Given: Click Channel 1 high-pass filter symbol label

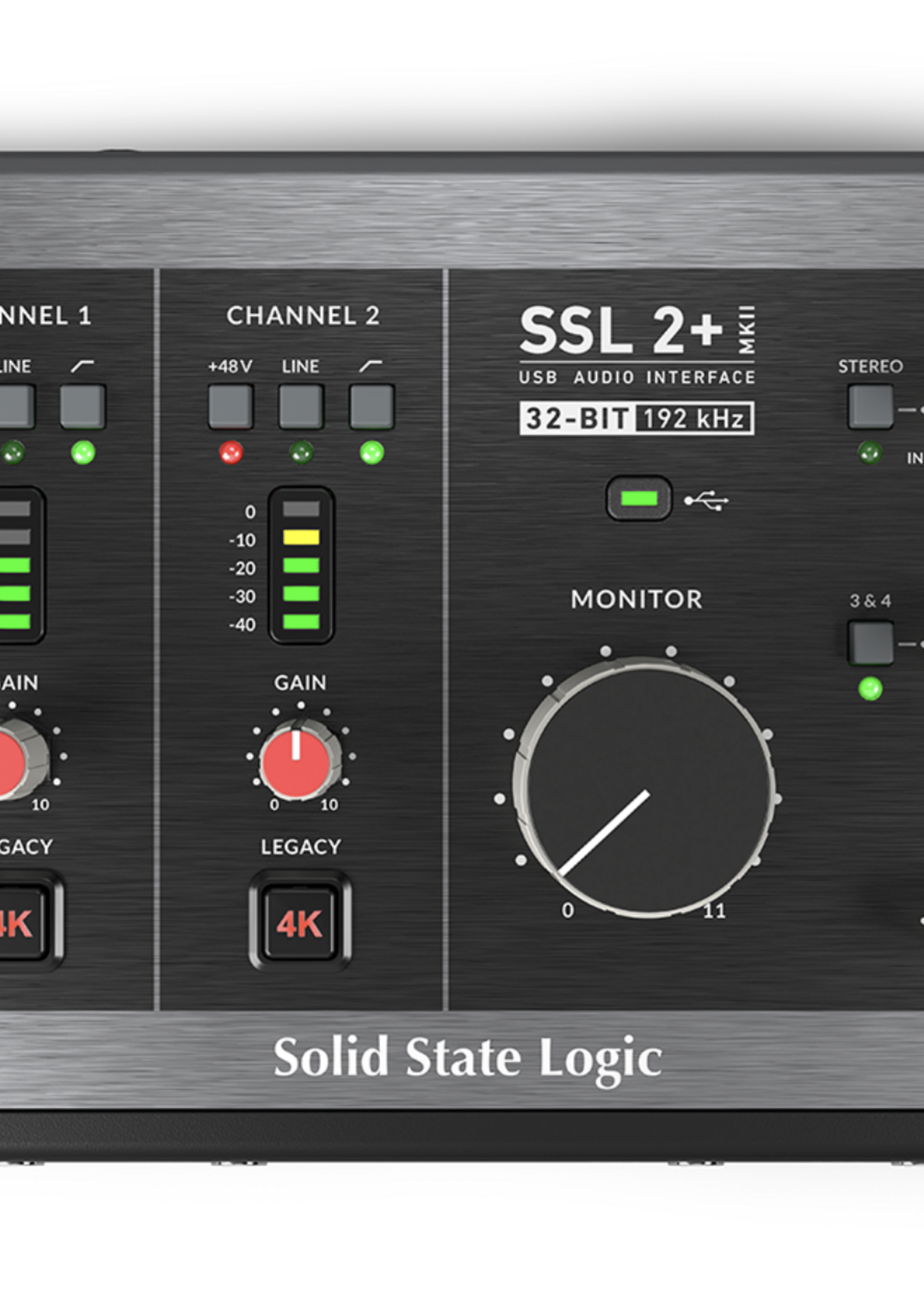Looking at the screenshot, I should [x=82, y=366].
